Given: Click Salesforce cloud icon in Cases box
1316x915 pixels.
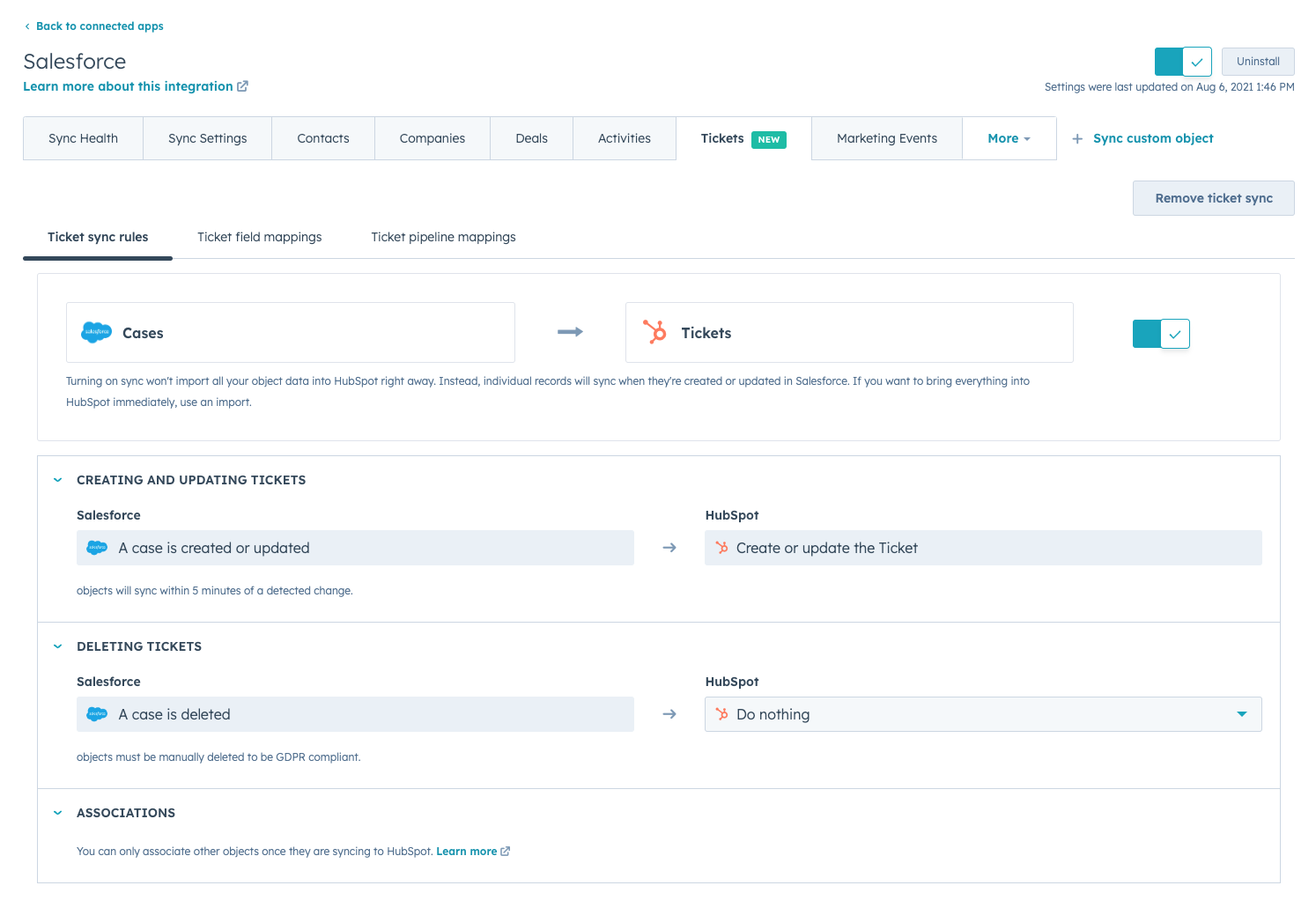Looking at the screenshot, I should point(97,333).
